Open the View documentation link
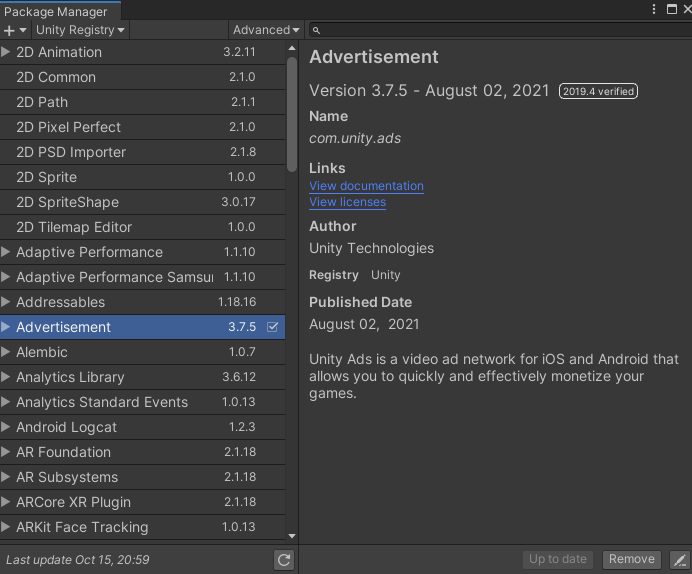692x574 pixels. click(x=366, y=186)
